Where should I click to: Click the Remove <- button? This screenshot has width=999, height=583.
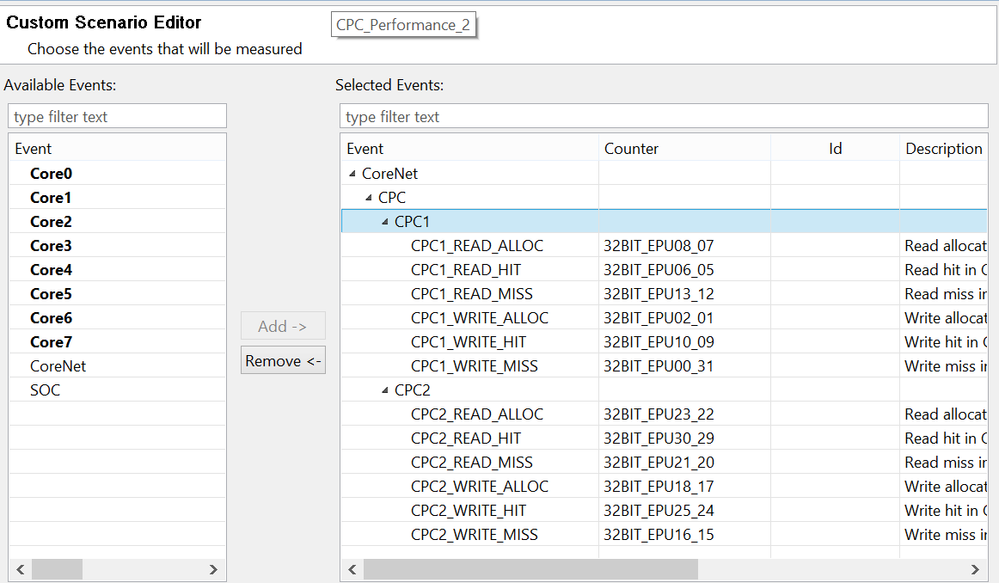point(283,361)
